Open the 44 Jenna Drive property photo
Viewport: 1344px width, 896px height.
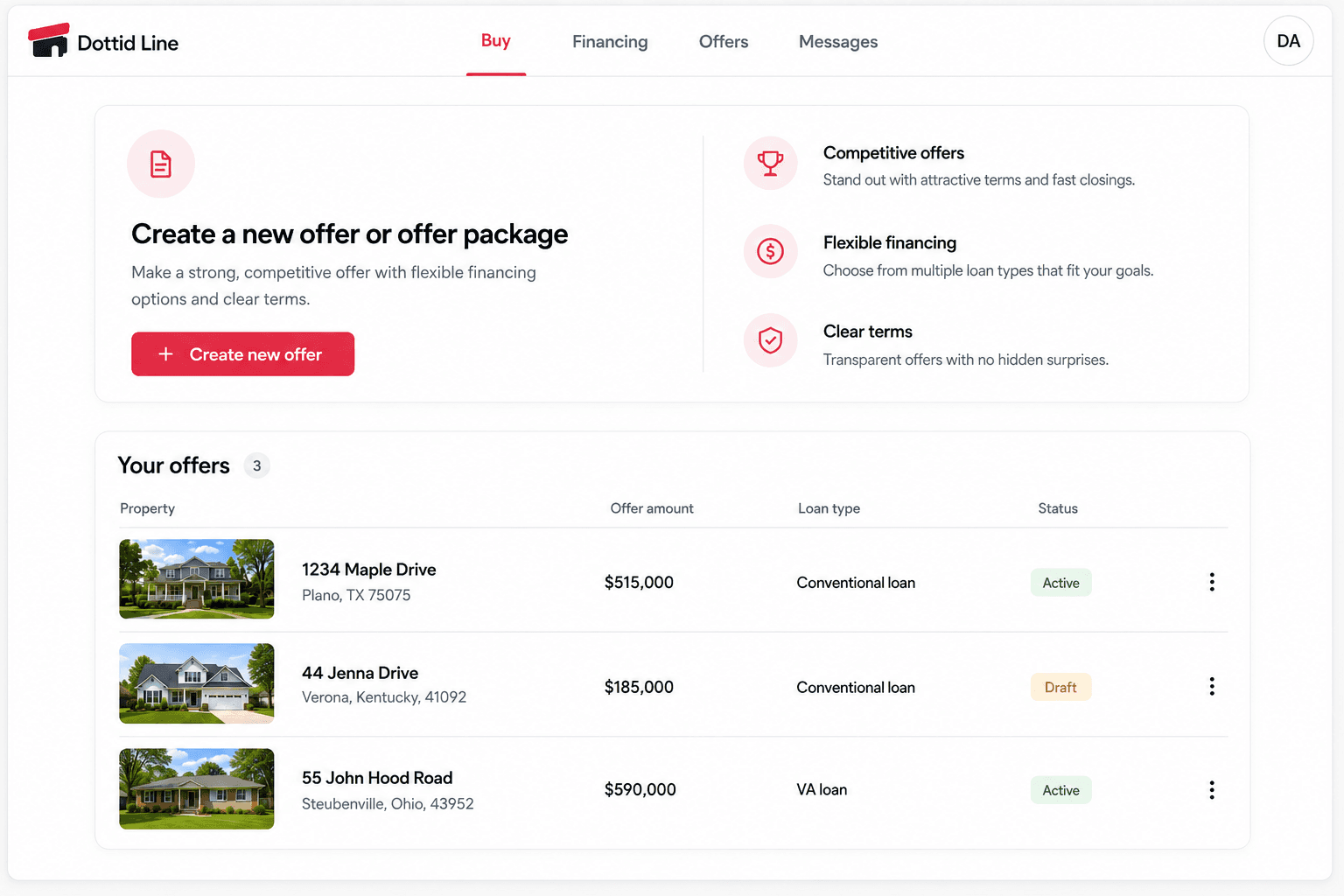(x=197, y=683)
